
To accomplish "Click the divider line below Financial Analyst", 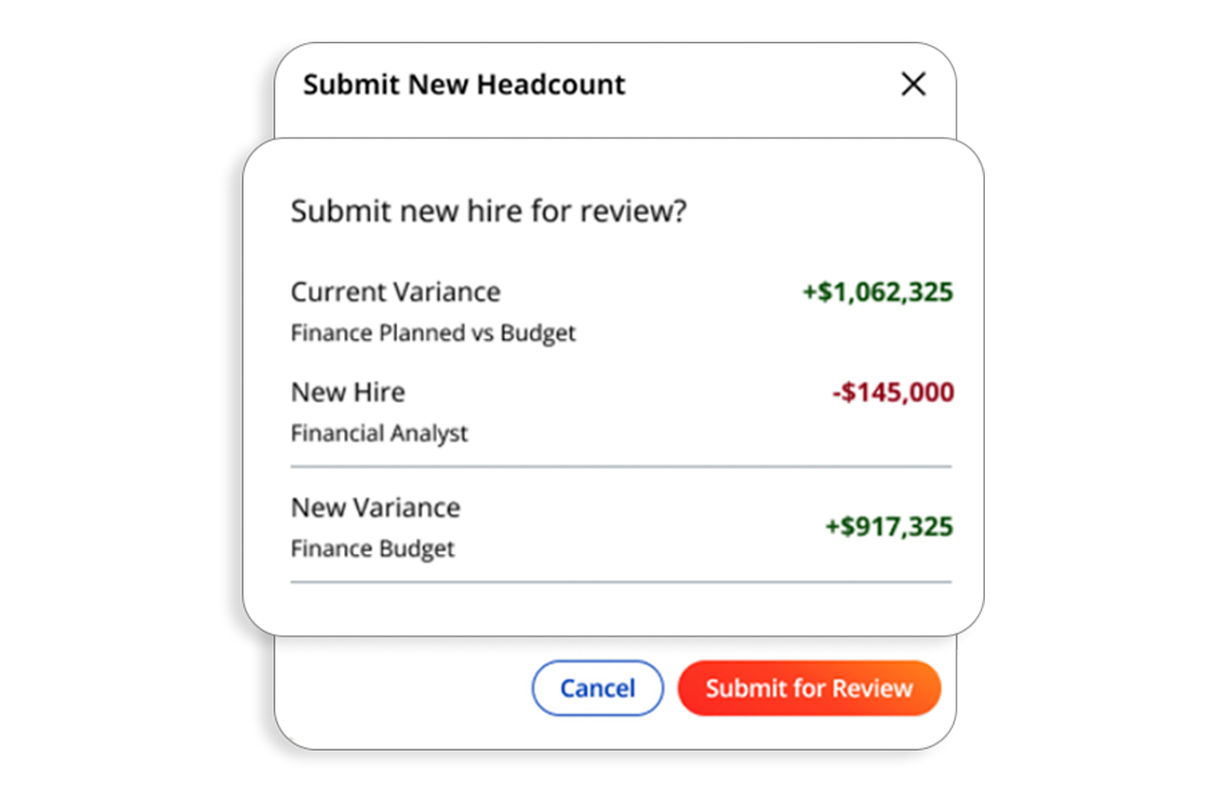I will click(621, 466).
